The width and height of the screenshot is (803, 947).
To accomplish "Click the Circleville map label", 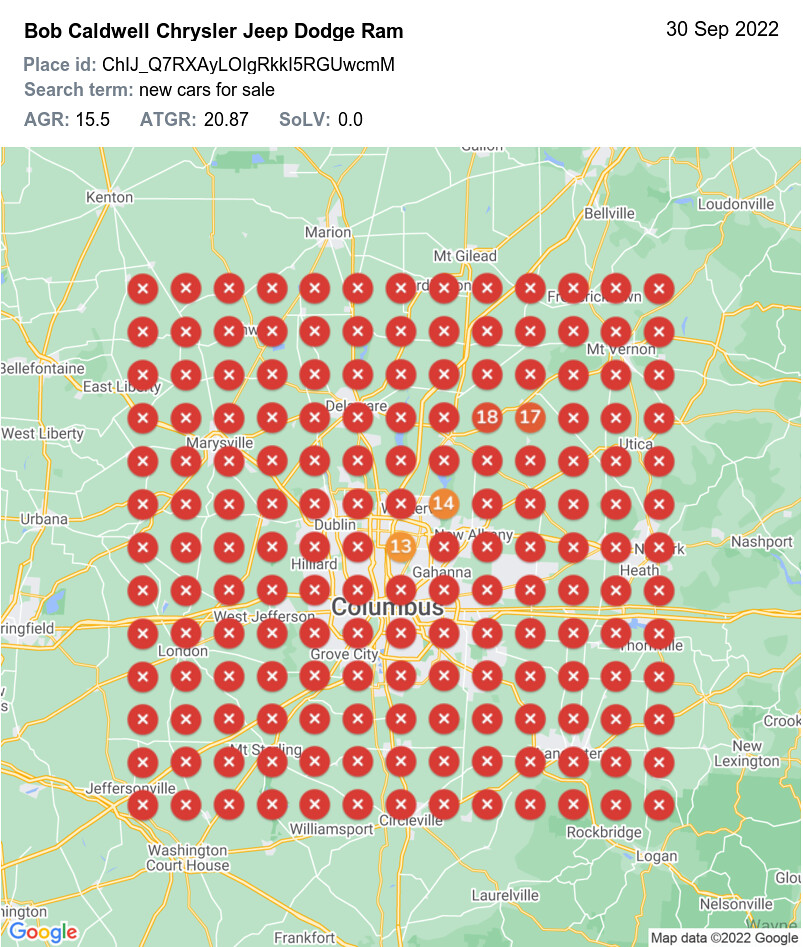I will click(411, 820).
